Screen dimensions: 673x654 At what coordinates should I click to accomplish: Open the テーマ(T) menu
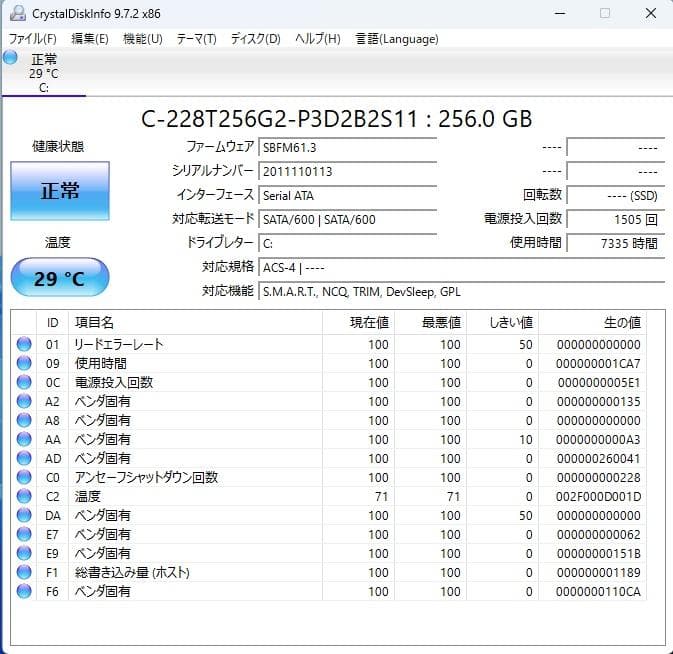(197, 39)
